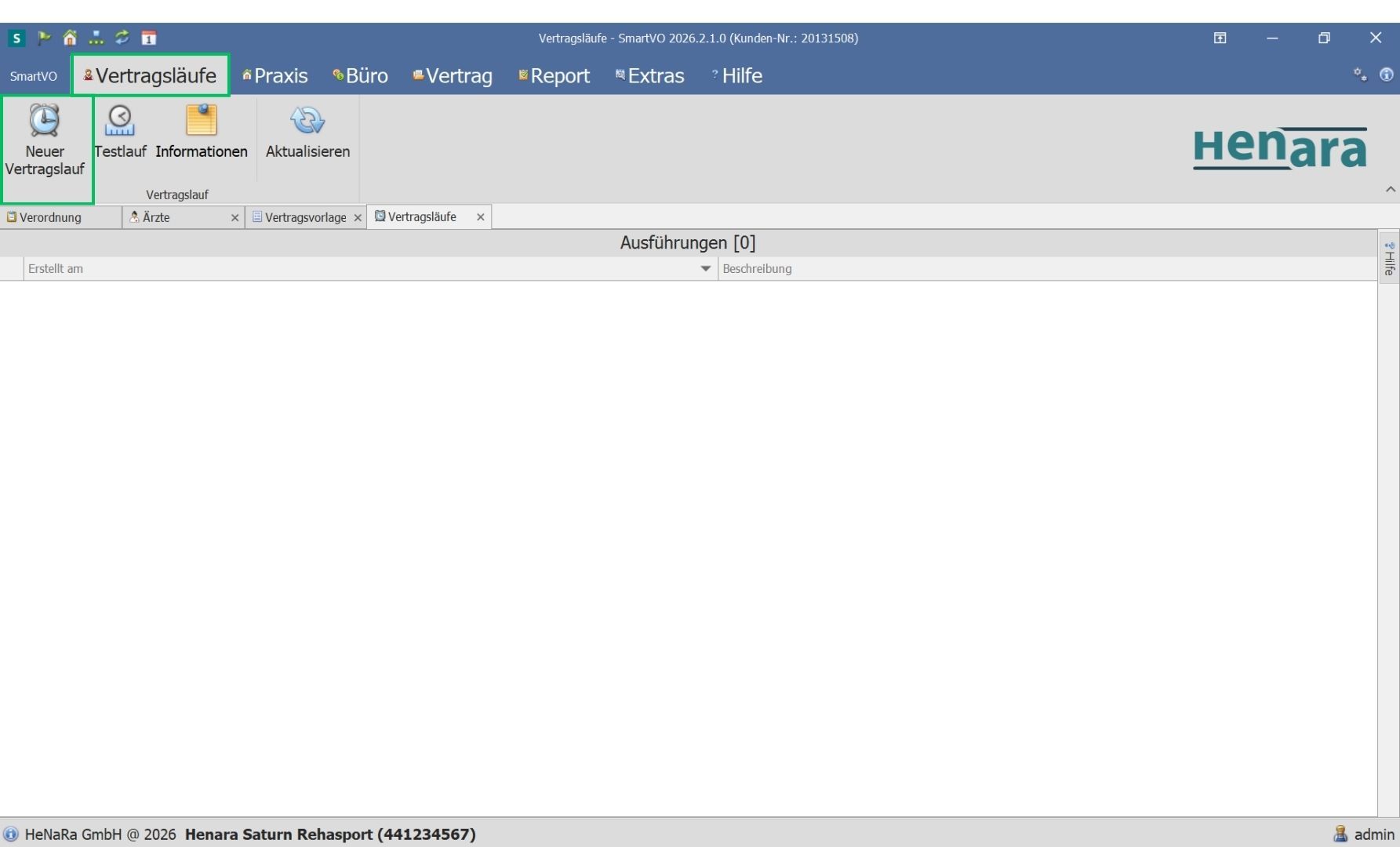1400x847 pixels.
Task: Click the 'Ausführungen [0]' grid title
Action: tap(688, 243)
